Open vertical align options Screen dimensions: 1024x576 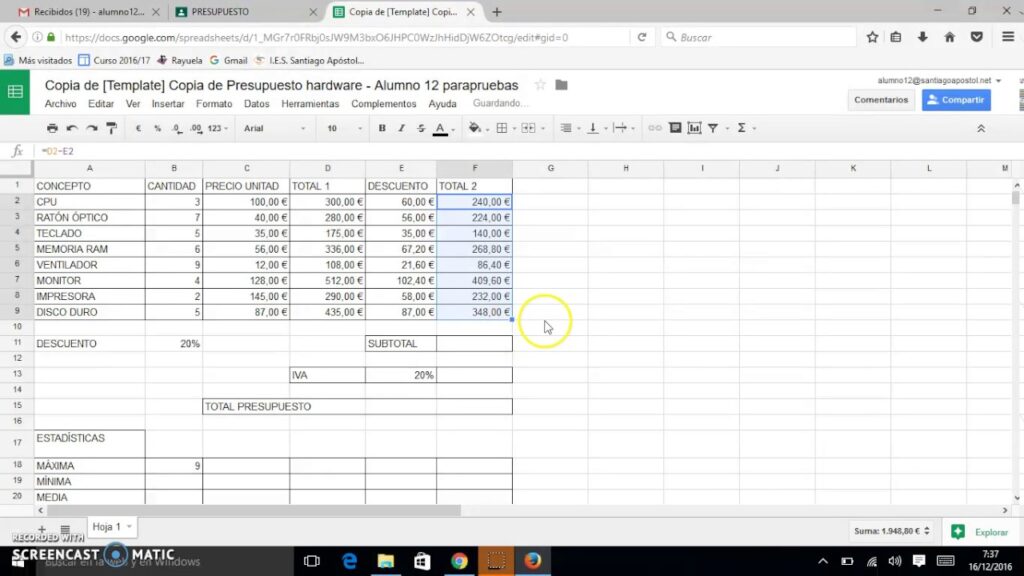(x=593, y=128)
